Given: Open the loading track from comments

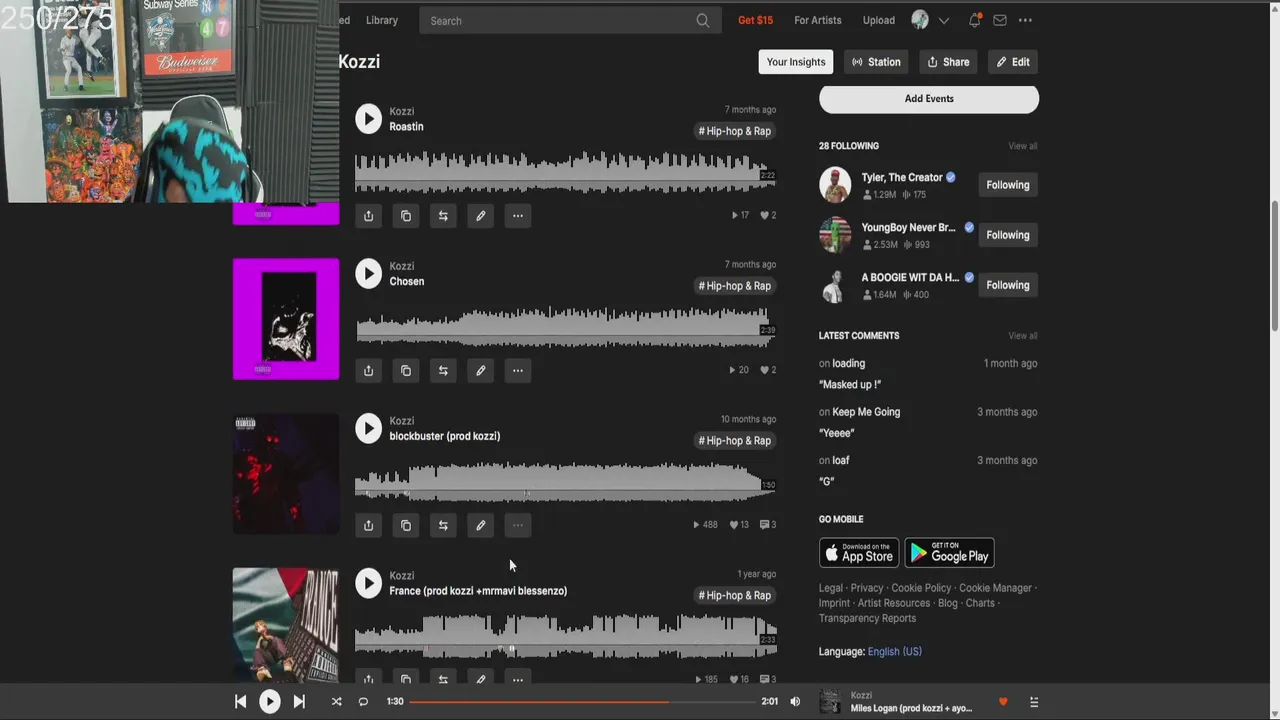Looking at the screenshot, I should coord(848,364).
